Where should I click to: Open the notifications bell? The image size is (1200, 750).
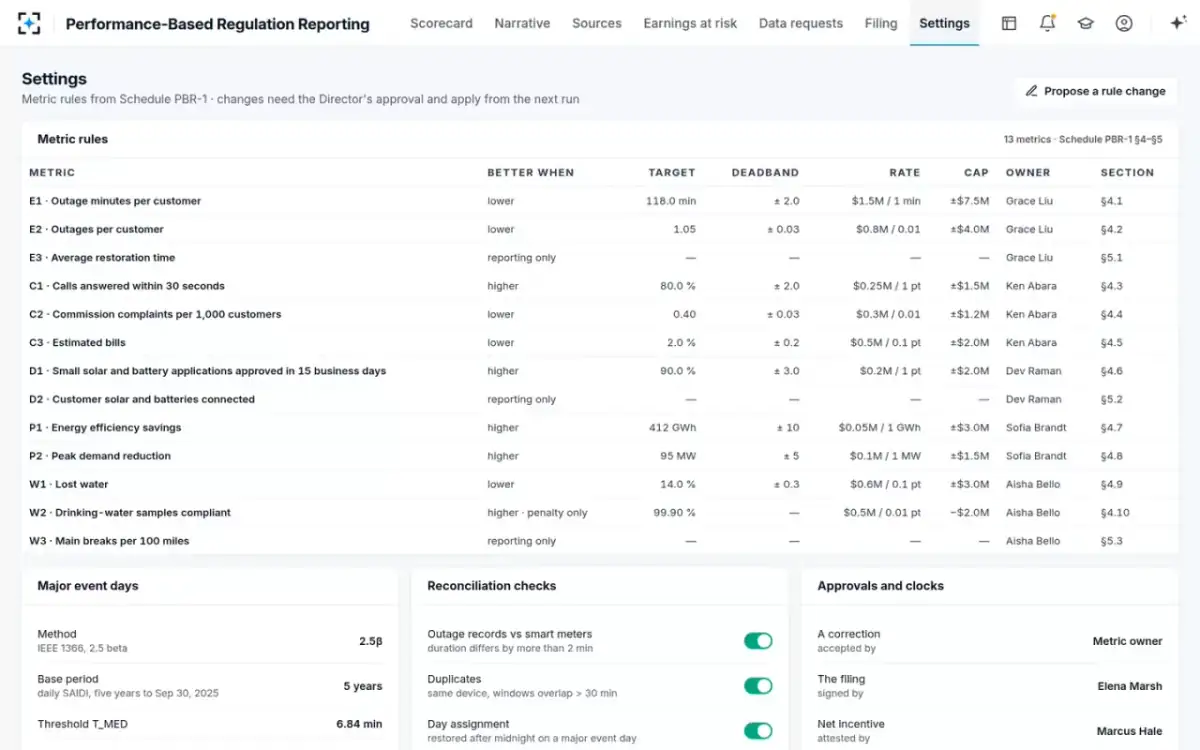[x=1047, y=23]
